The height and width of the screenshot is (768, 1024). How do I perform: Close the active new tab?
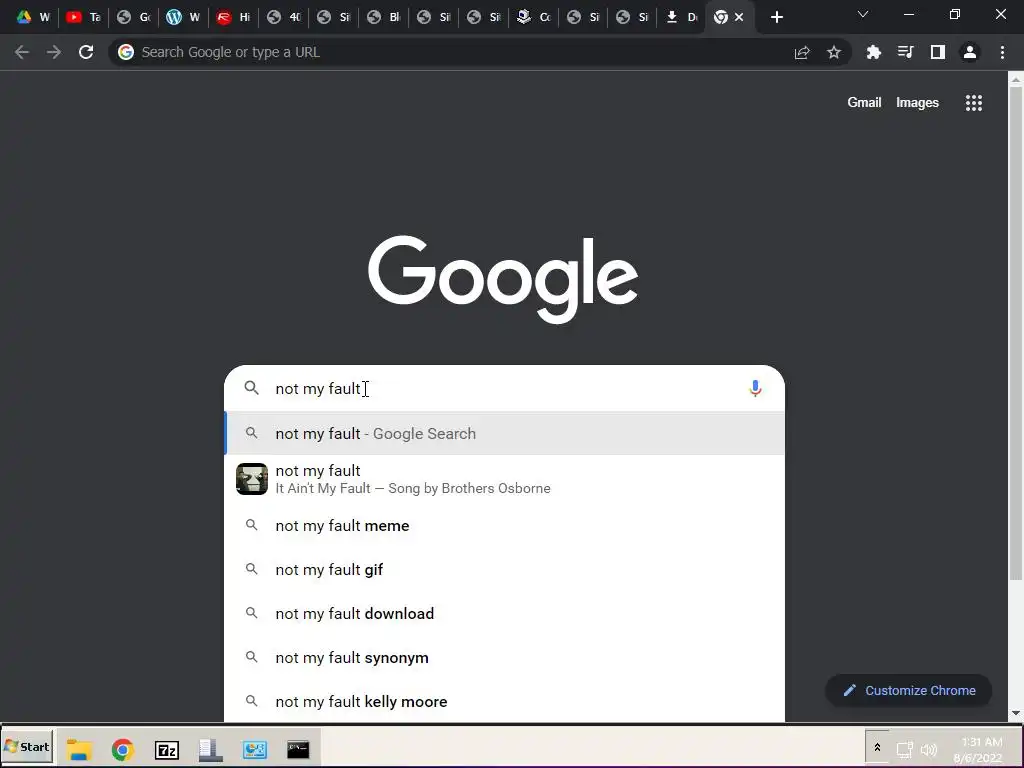pyautogui.click(x=739, y=17)
